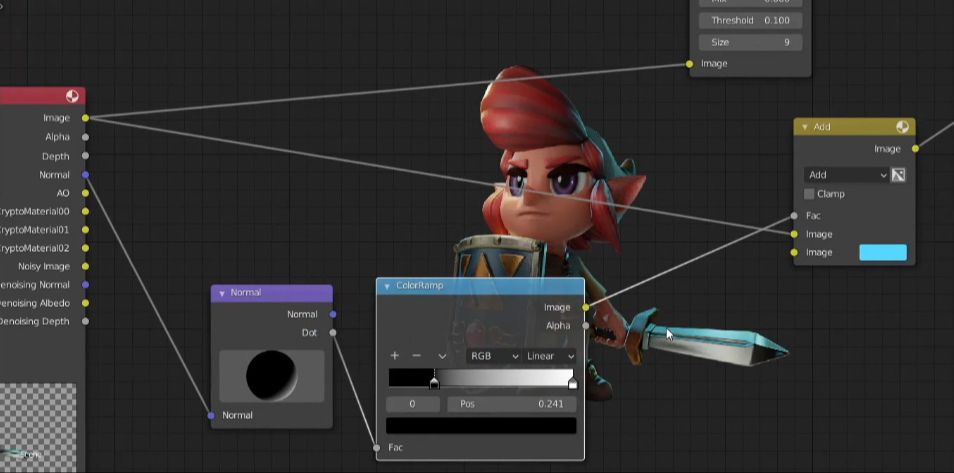Open the Linear interpolation dropdown
Image resolution: width=954 pixels, height=473 pixels.
[549, 356]
